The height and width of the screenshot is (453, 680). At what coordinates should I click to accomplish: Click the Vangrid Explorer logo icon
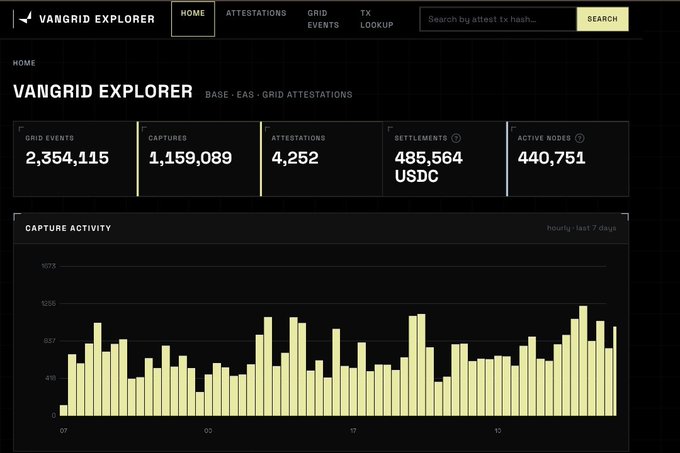(26, 18)
